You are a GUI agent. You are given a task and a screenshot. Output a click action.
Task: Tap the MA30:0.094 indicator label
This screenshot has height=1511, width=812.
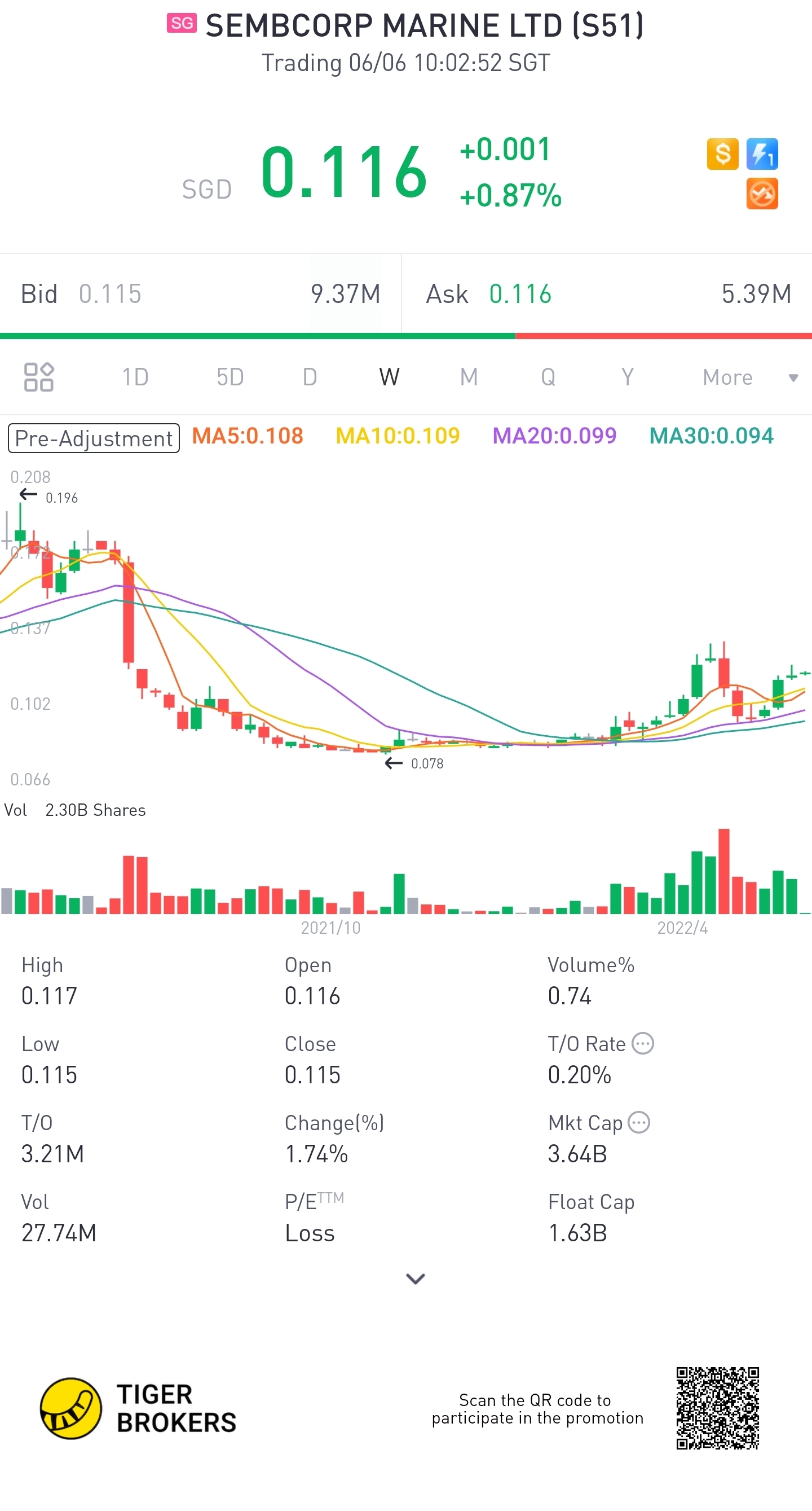(x=711, y=436)
